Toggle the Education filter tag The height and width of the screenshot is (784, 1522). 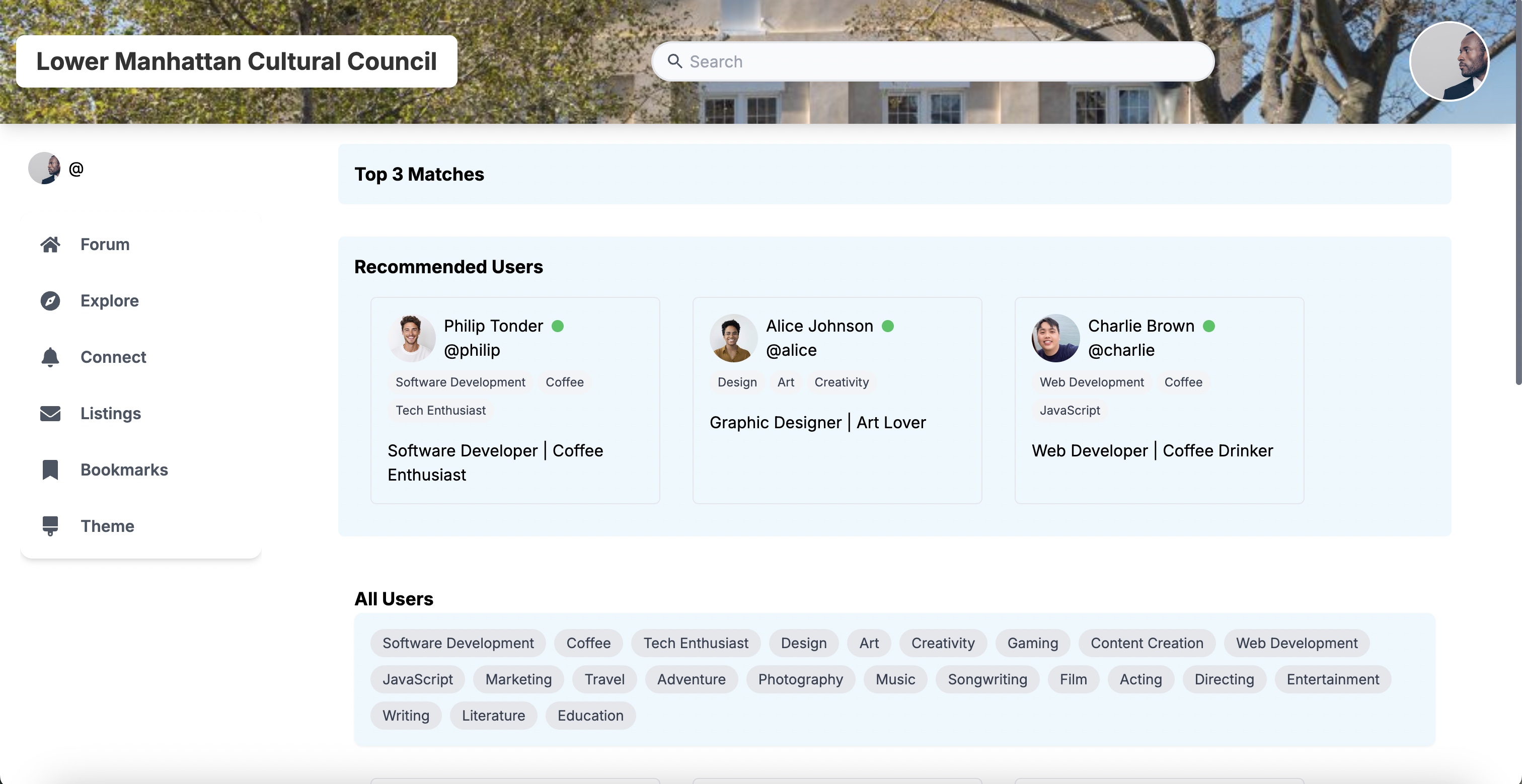(590, 716)
